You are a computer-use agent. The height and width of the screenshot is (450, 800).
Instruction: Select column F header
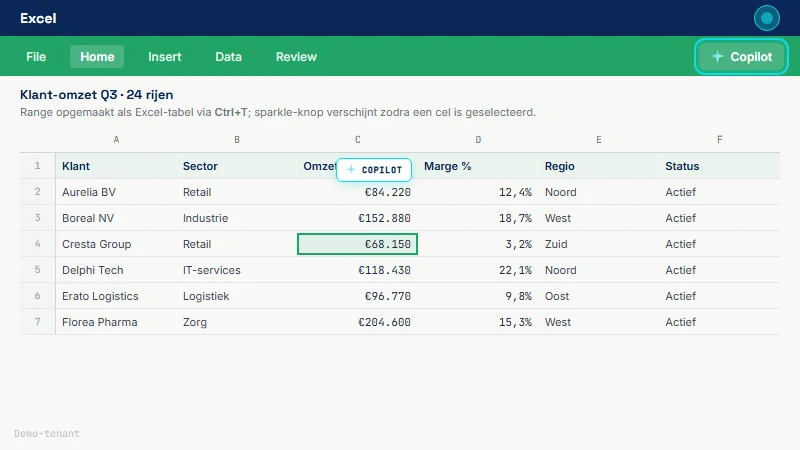[719, 140]
